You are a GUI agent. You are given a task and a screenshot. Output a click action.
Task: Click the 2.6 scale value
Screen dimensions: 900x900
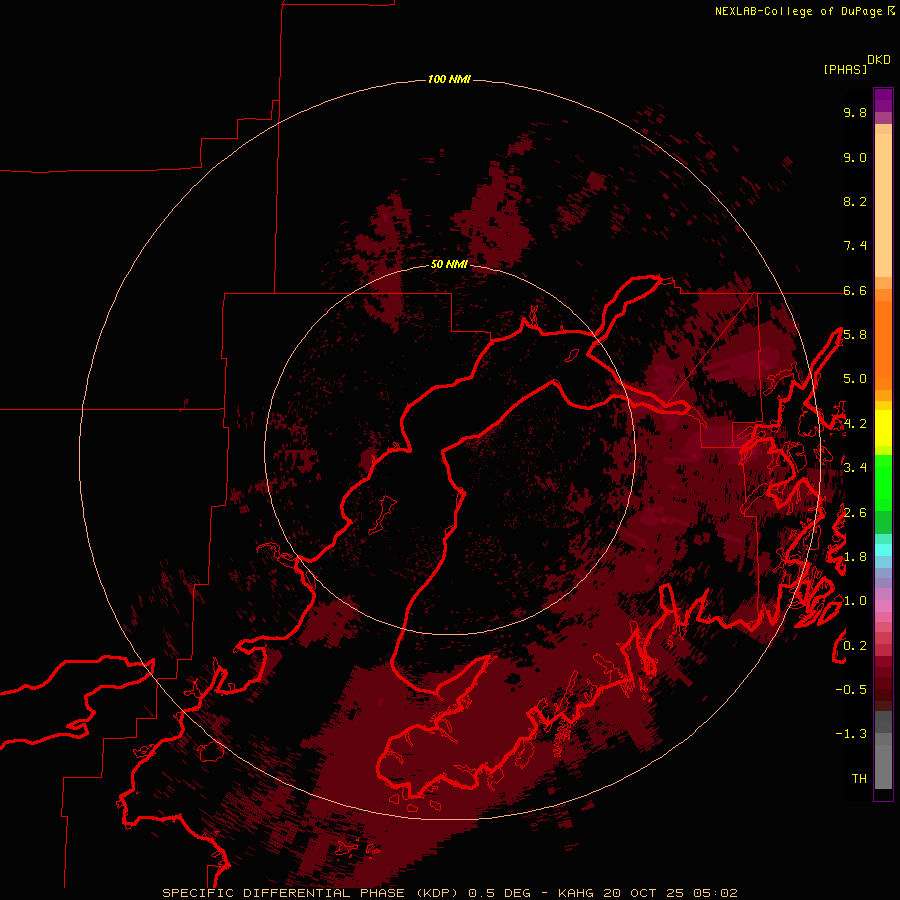tap(855, 513)
